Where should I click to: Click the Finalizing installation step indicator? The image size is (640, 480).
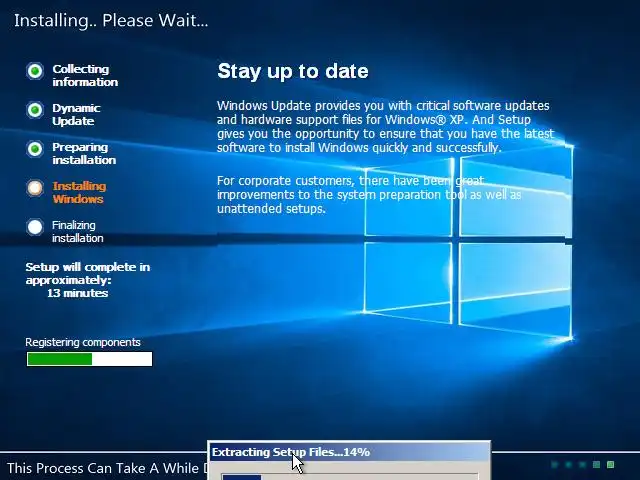[x=35, y=227]
